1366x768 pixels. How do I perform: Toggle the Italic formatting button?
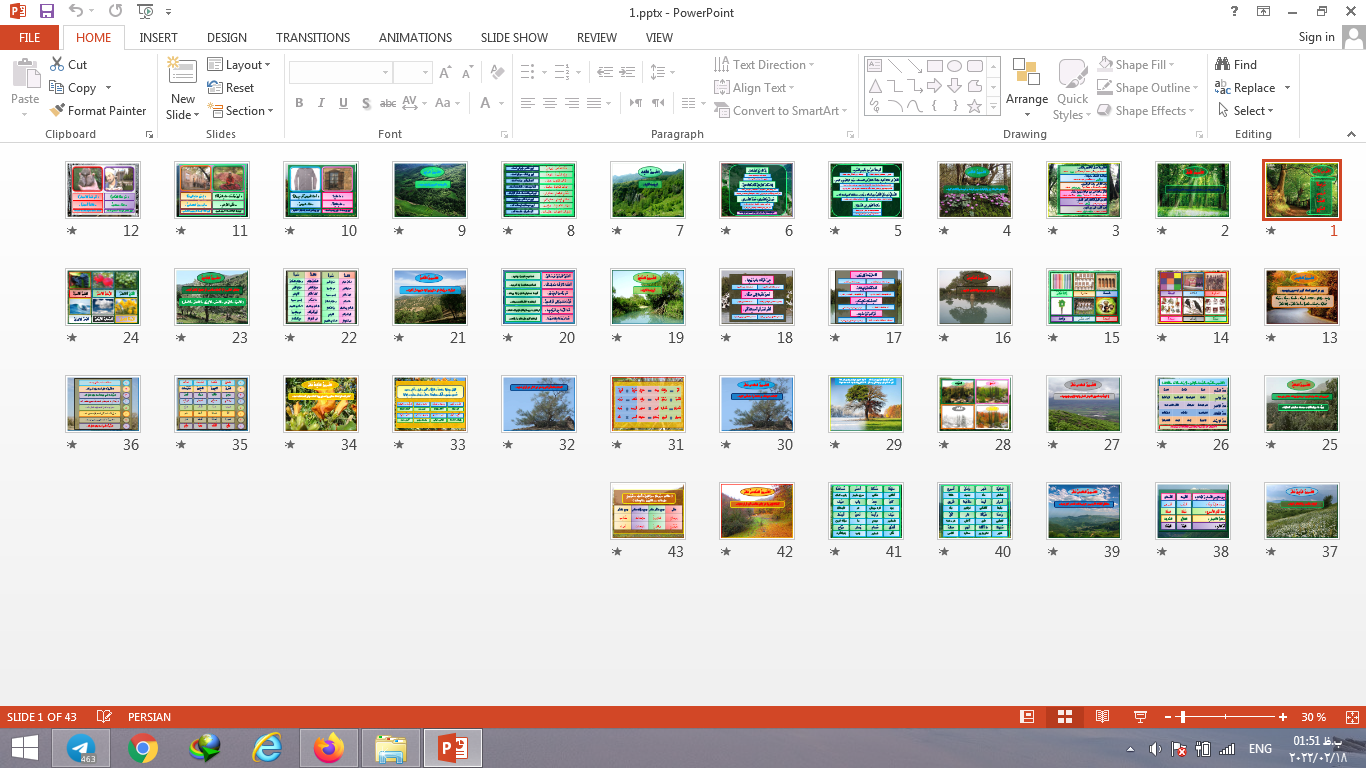(x=321, y=103)
